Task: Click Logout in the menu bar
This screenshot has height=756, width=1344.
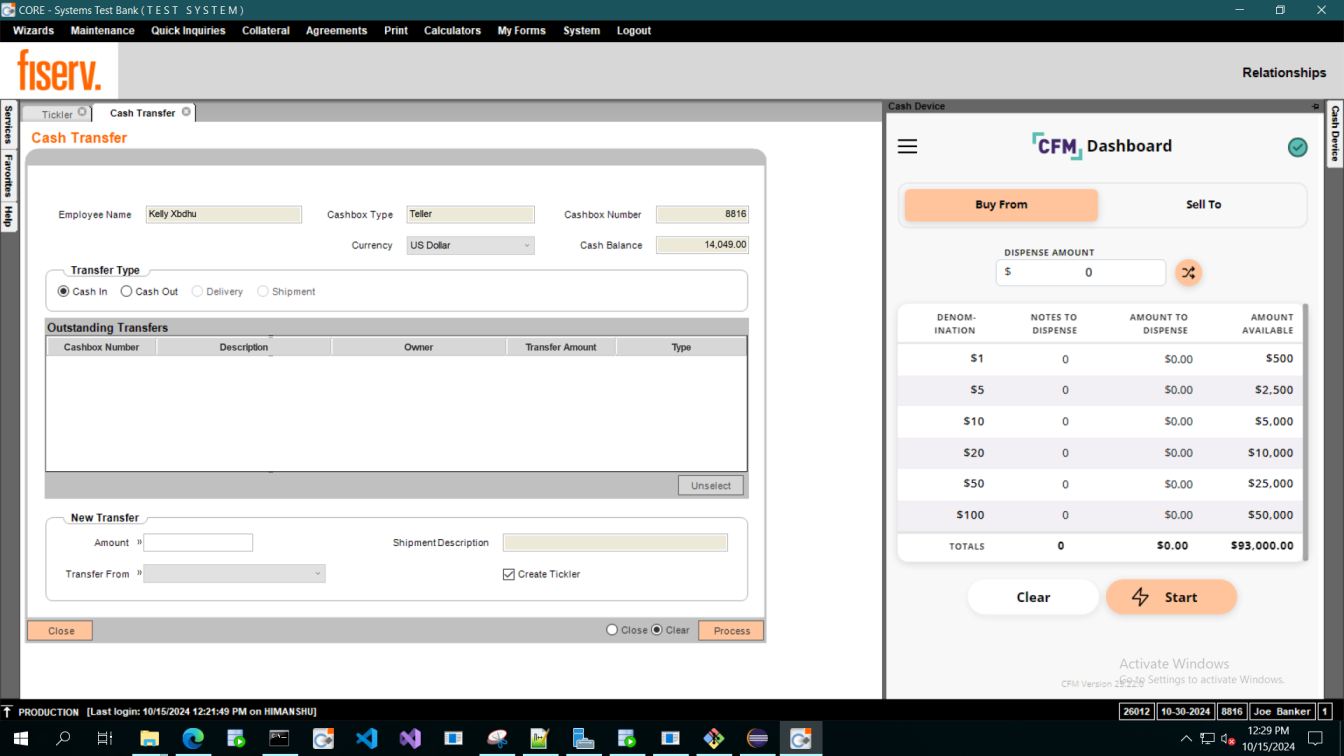Action: point(634,31)
